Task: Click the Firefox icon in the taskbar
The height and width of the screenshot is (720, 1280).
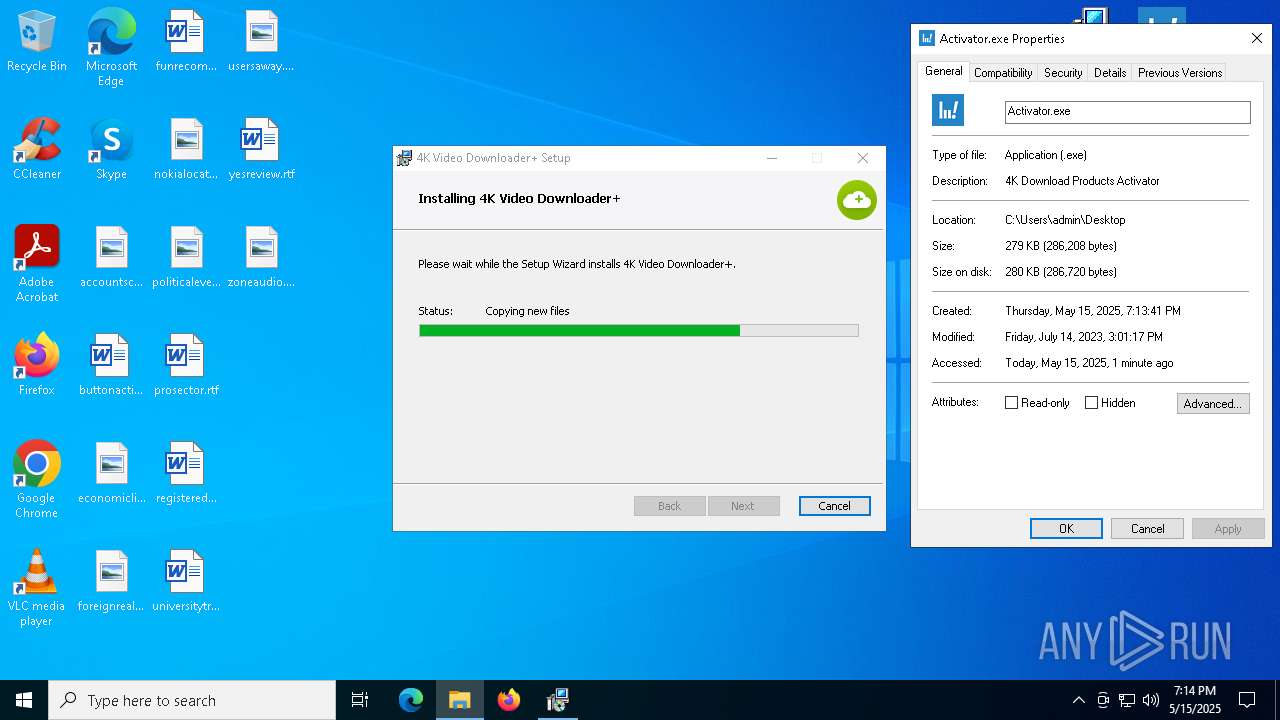Action: point(509,700)
